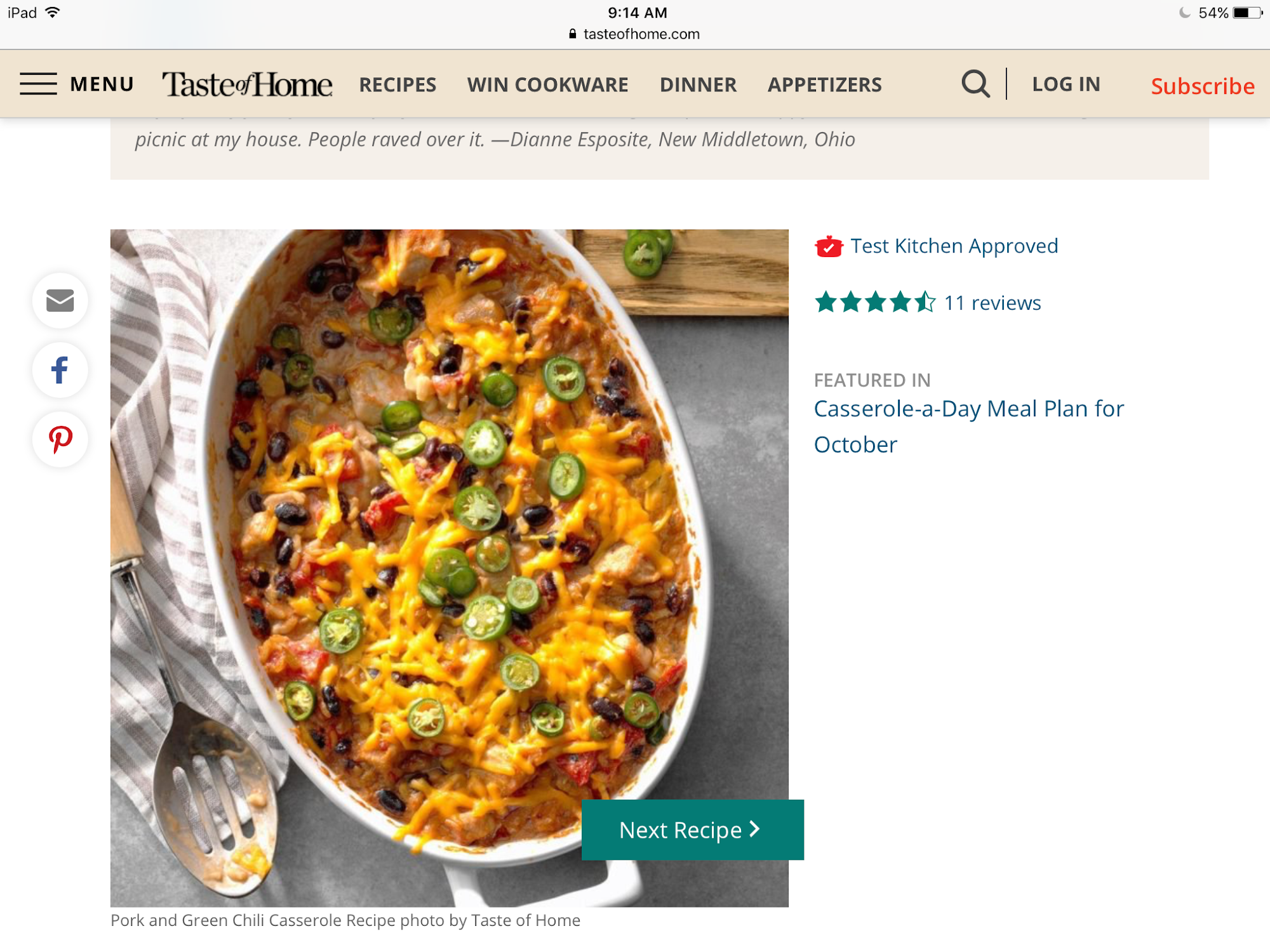This screenshot has width=1270, height=952.
Task: Open the 11 reviews link
Action: pos(993,303)
